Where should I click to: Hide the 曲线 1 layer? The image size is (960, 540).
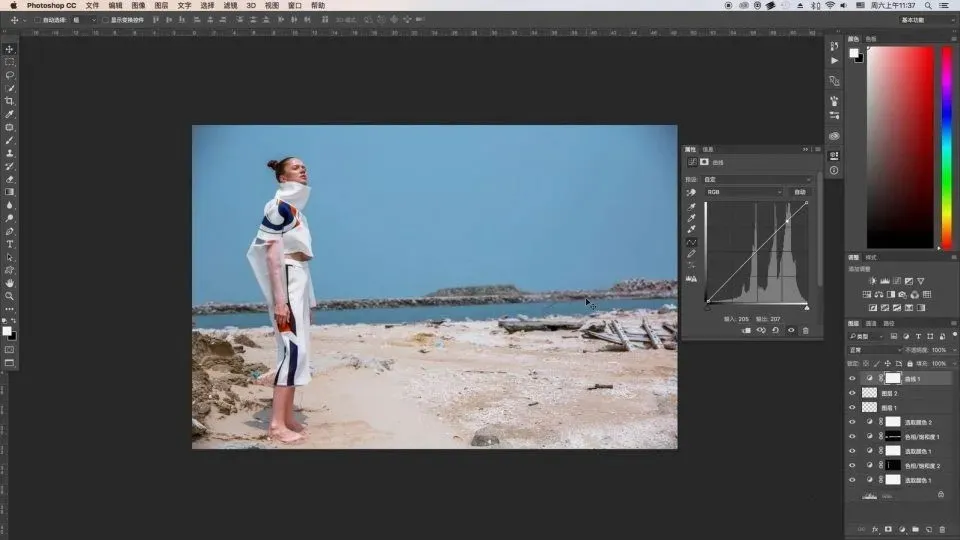[x=852, y=379]
